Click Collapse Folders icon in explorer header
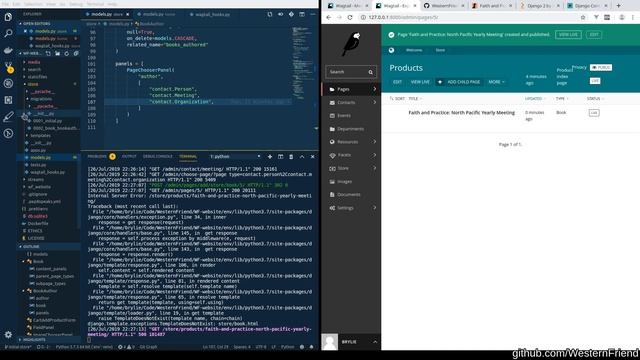This screenshot has width=640, height=360. [76, 53]
